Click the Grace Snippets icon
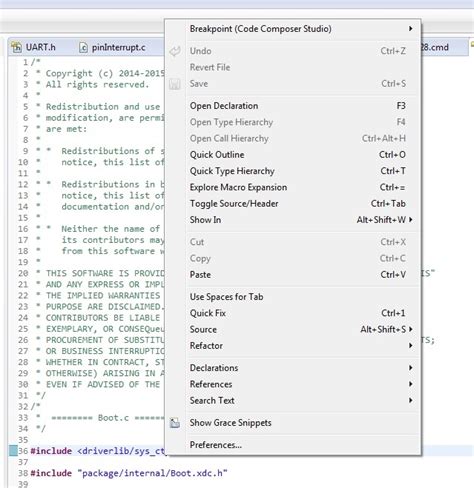The image size is (474, 488). 175,423
